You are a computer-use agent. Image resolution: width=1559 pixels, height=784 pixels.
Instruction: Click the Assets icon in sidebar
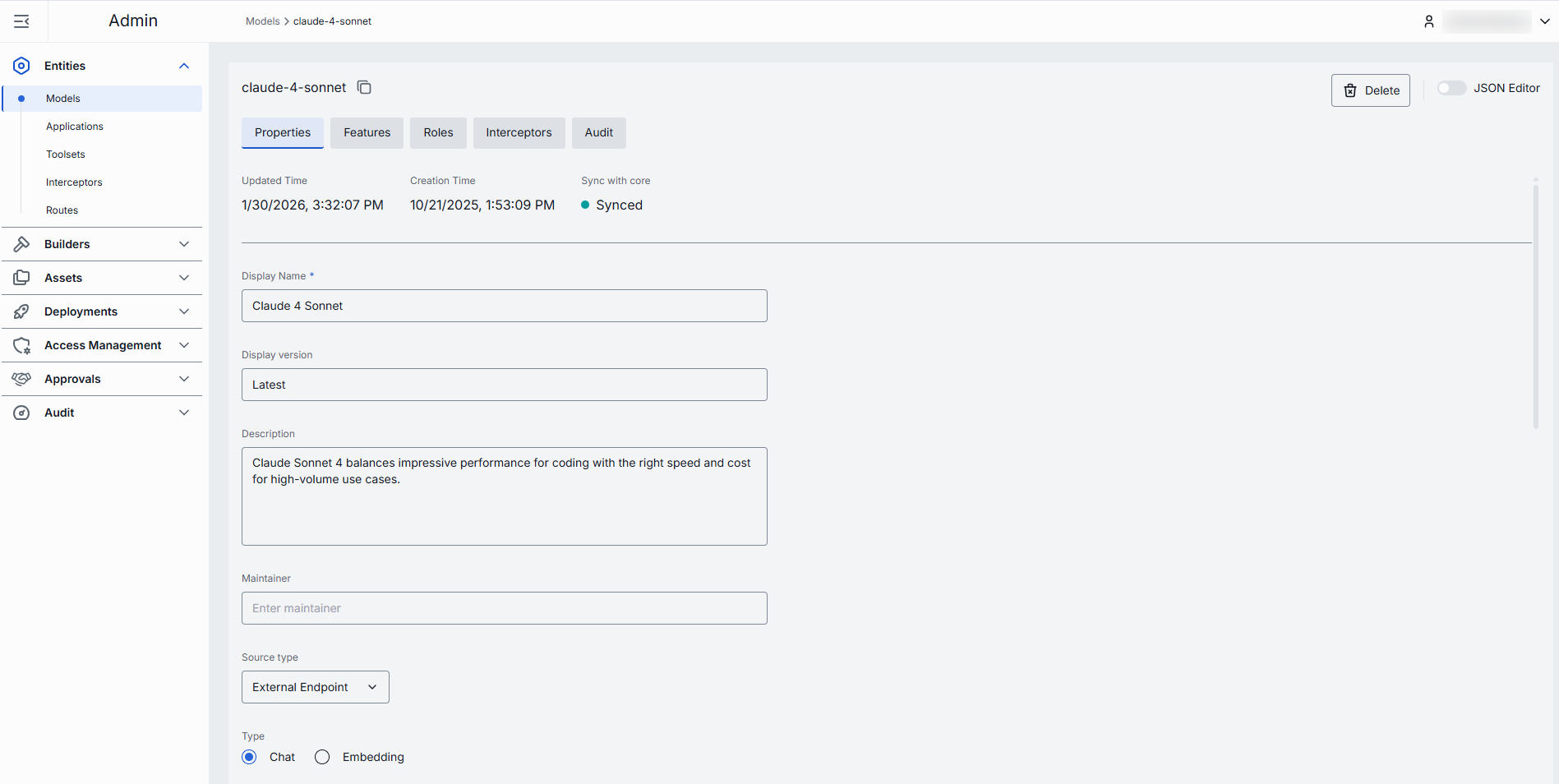tap(22, 278)
